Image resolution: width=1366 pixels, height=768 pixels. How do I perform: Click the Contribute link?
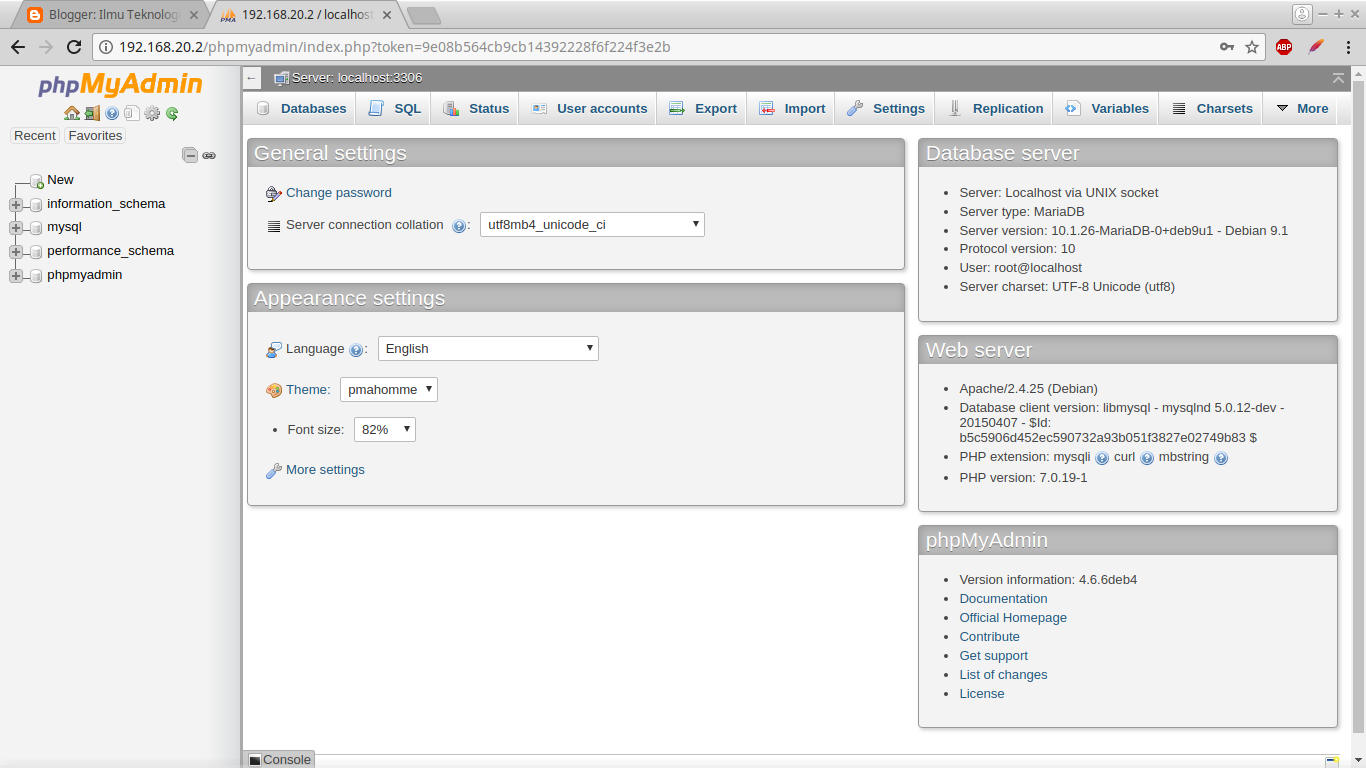click(989, 637)
